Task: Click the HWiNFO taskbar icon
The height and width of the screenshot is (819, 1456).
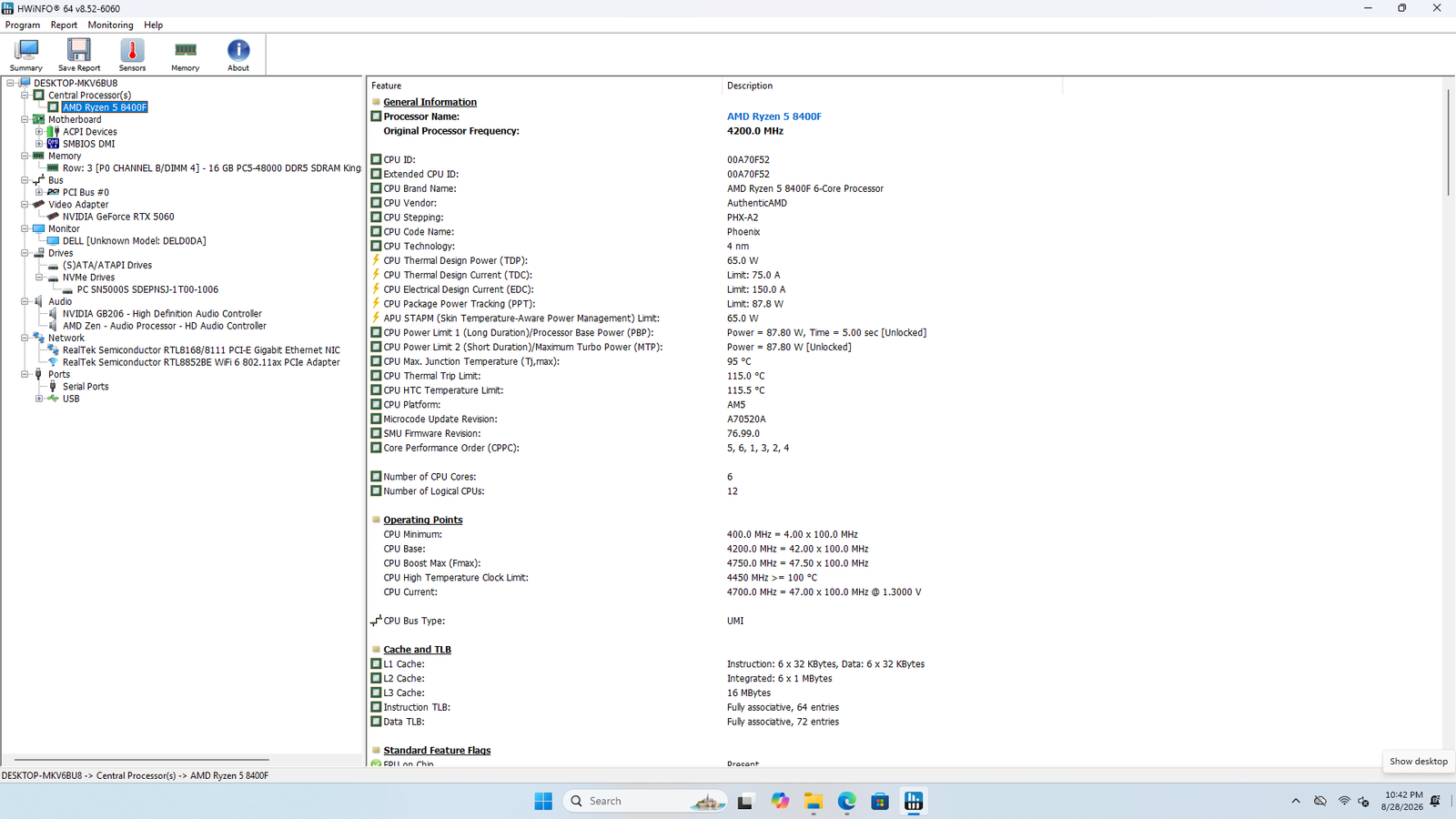Action: (x=914, y=801)
